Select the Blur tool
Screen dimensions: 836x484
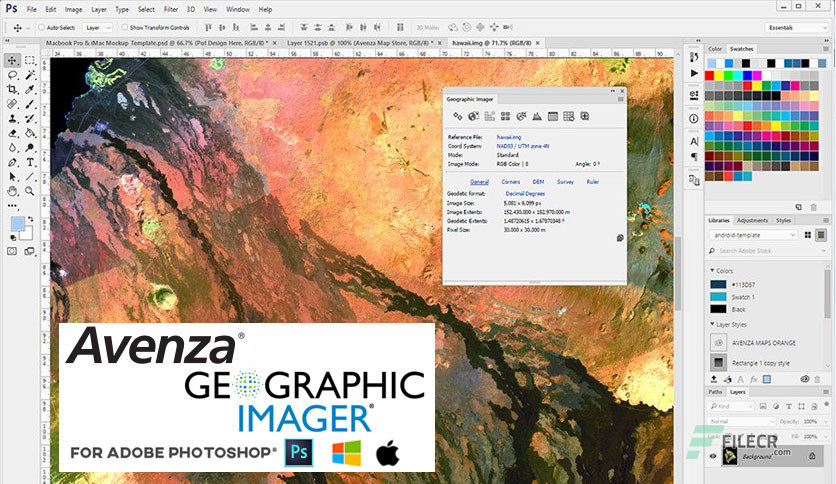click(x=12, y=148)
